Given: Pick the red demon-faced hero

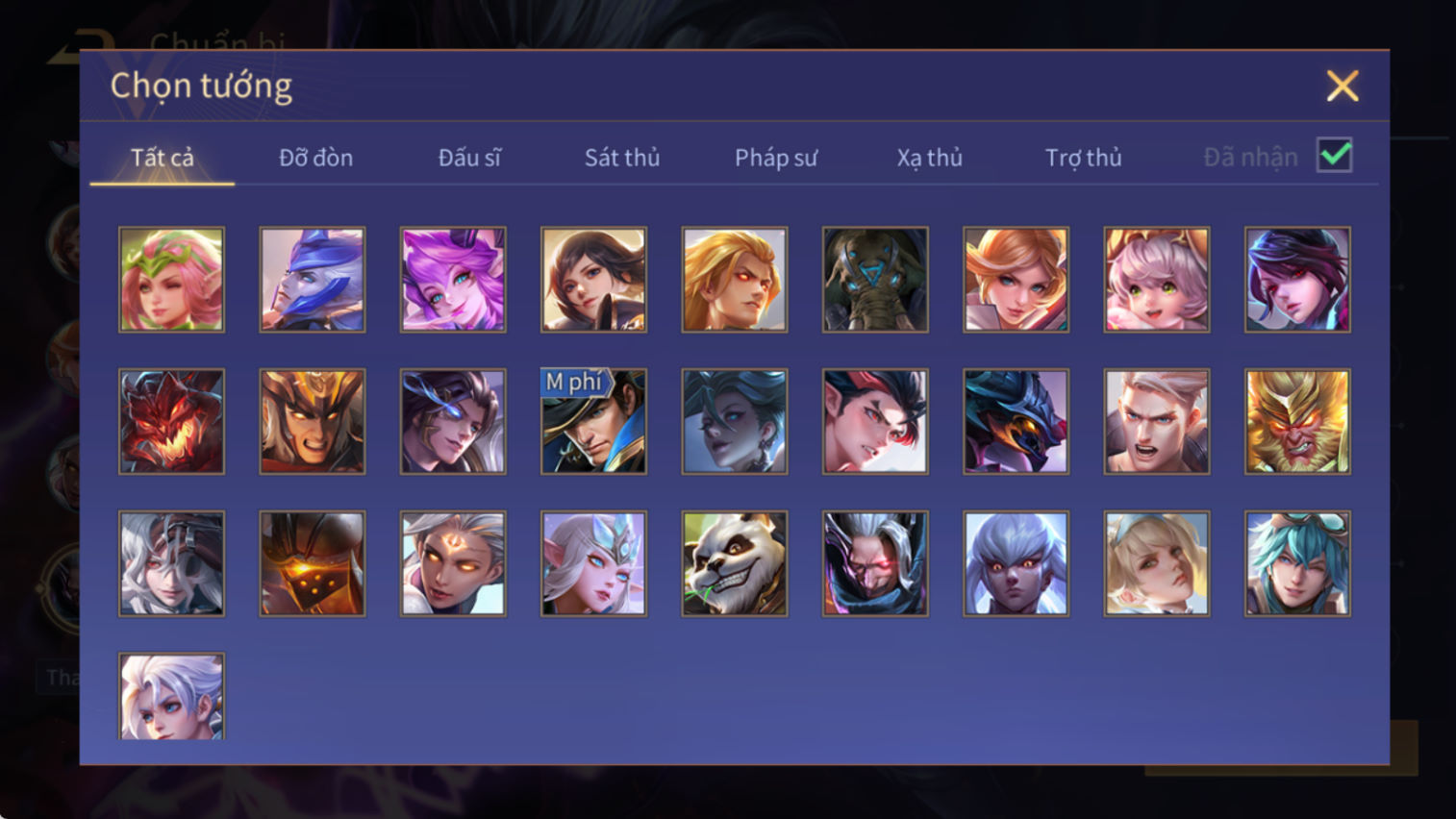Looking at the screenshot, I should coord(171,421).
